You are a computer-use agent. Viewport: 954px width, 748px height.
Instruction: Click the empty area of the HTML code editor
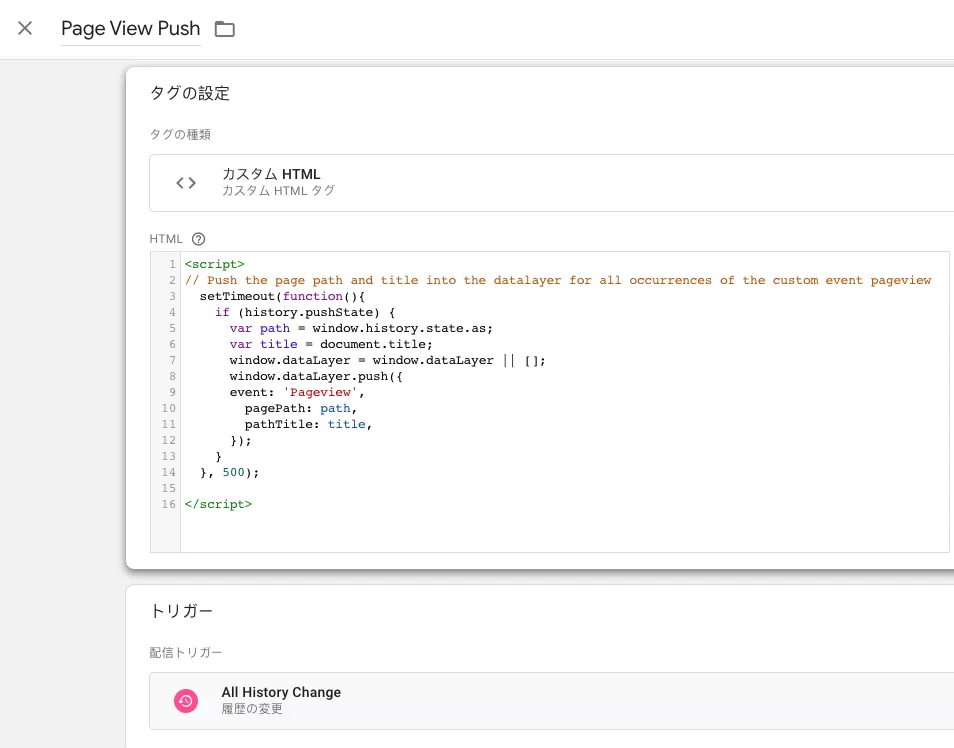[564, 531]
